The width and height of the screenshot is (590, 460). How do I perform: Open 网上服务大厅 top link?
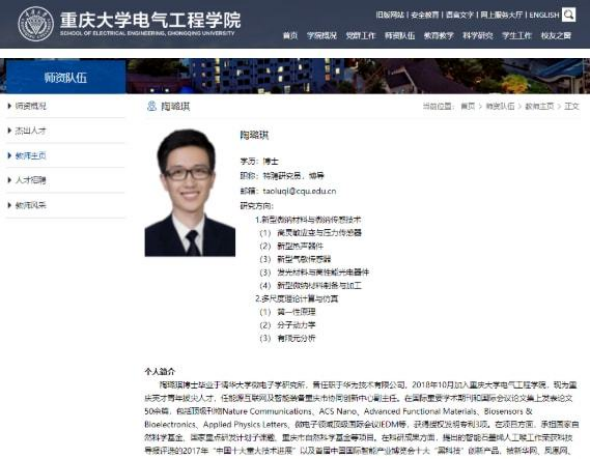pyautogui.click(x=502, y=15)
